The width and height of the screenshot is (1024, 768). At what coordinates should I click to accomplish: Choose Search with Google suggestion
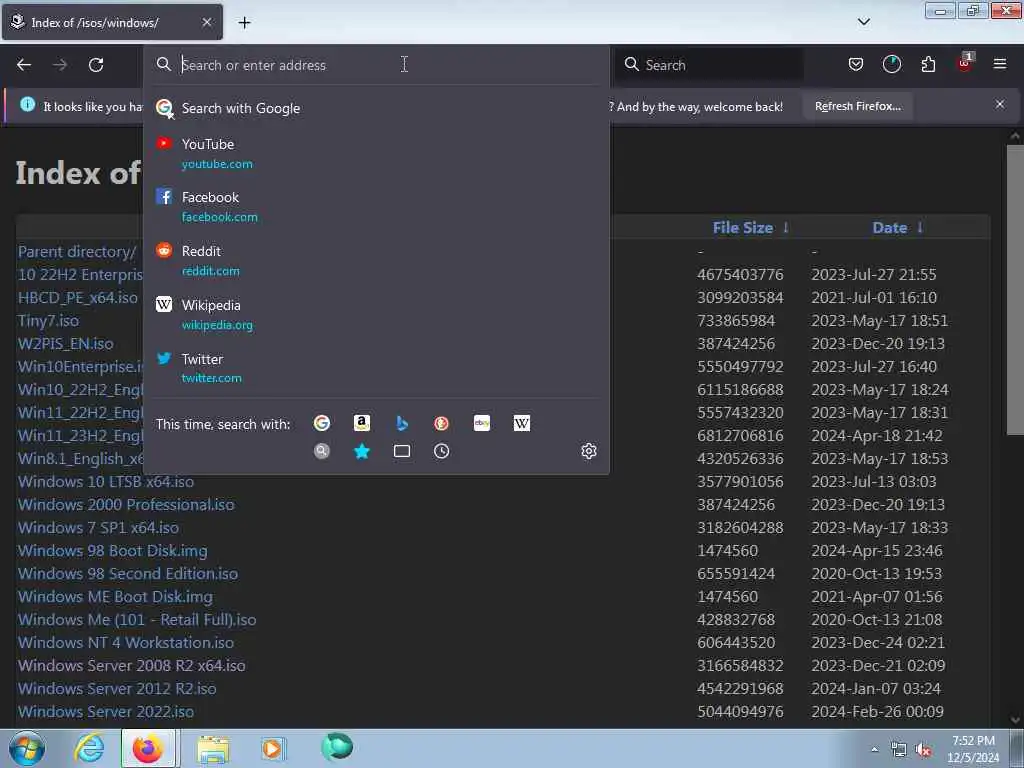tap(377, 108)
